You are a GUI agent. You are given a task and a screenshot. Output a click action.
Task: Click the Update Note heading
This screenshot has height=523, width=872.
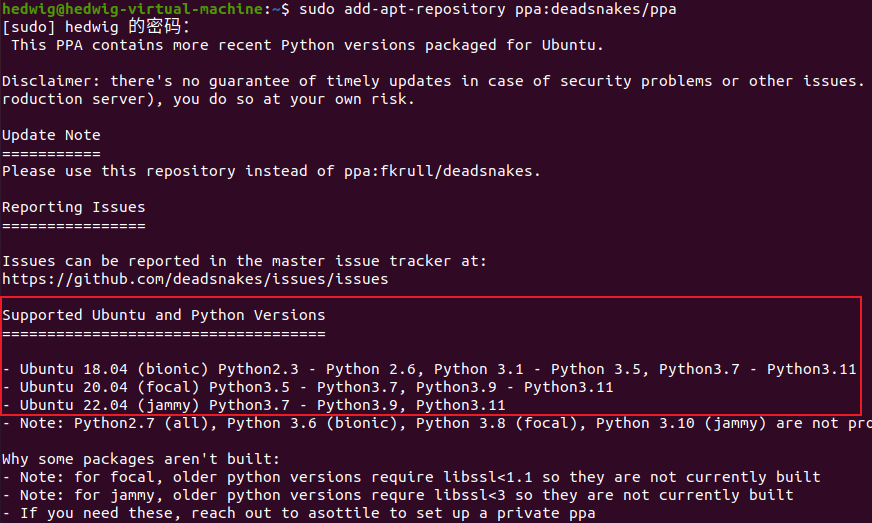(51, 135)
